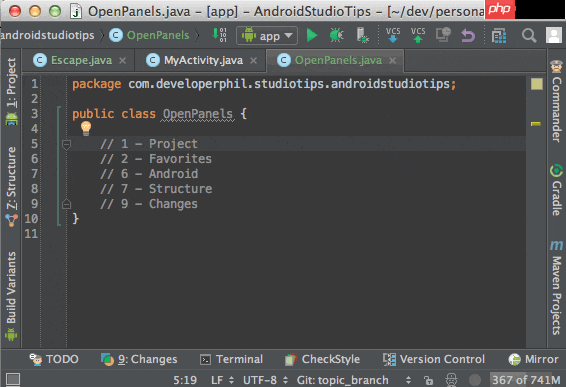Viewport: 566px width, 387px height.
Task: Click the 5:19 cursor position indicator
Action: 185,380
